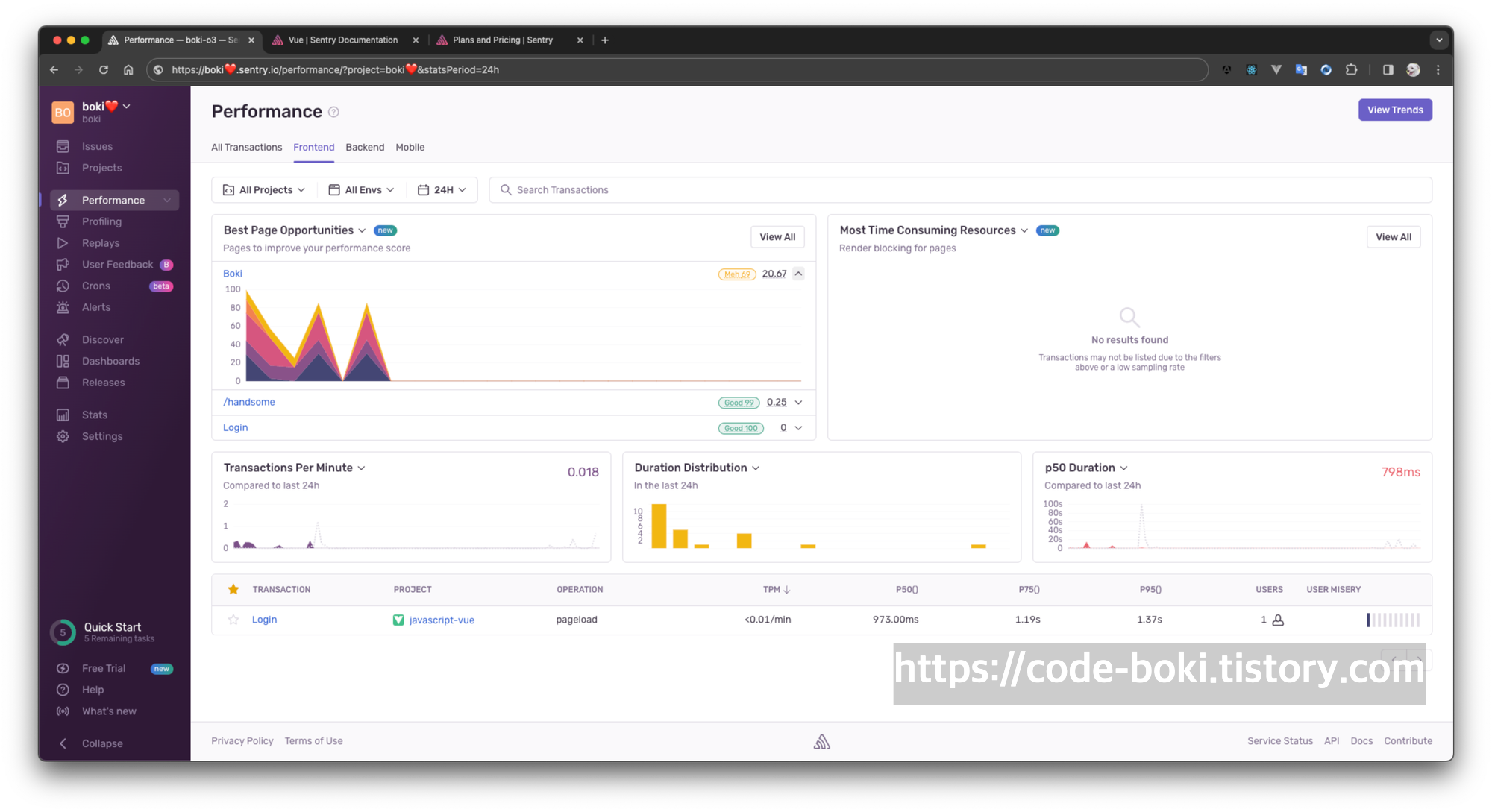The height and width of the screenshot is (812, 1492).
Task: Click the View Trends button
Action: pos(1394,110)
